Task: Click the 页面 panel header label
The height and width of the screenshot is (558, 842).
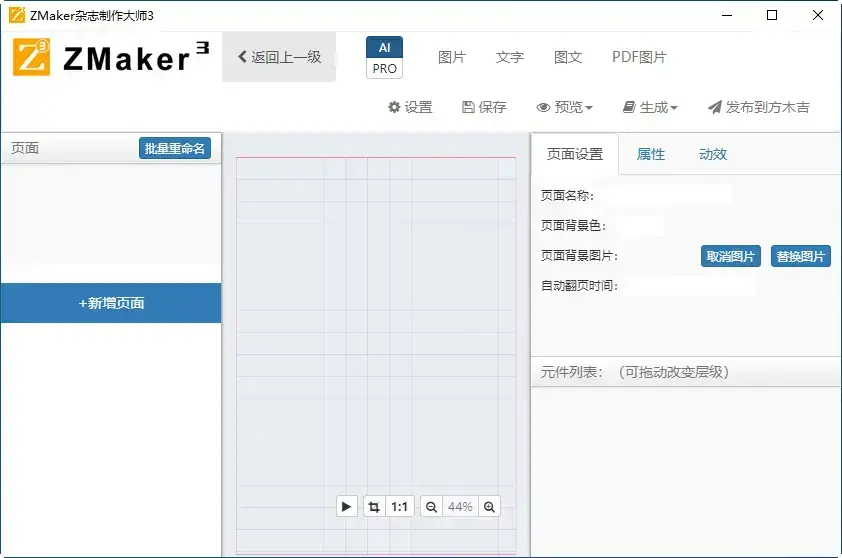Action: tap(25, 148)
